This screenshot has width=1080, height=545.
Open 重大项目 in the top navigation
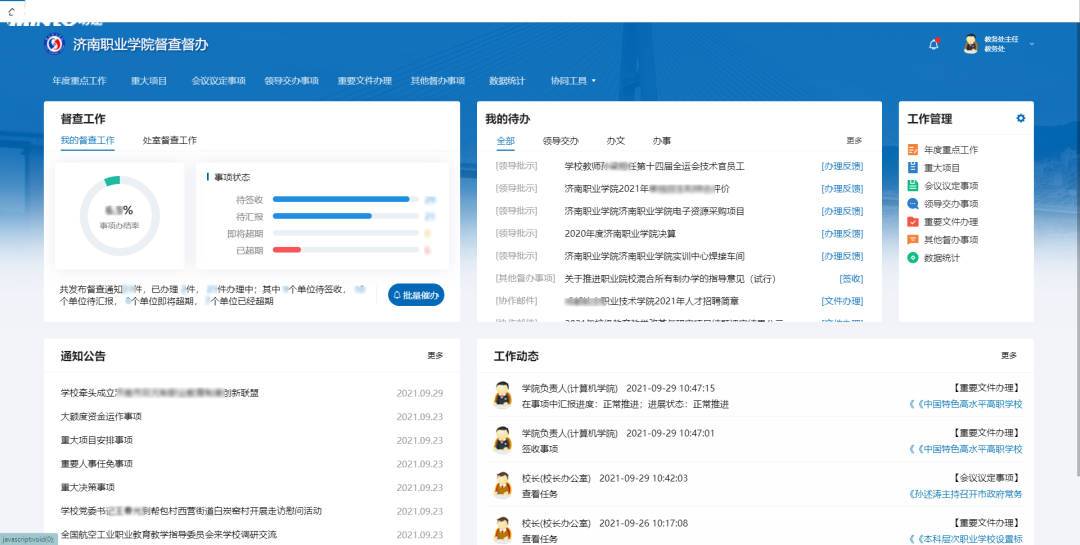149,81
